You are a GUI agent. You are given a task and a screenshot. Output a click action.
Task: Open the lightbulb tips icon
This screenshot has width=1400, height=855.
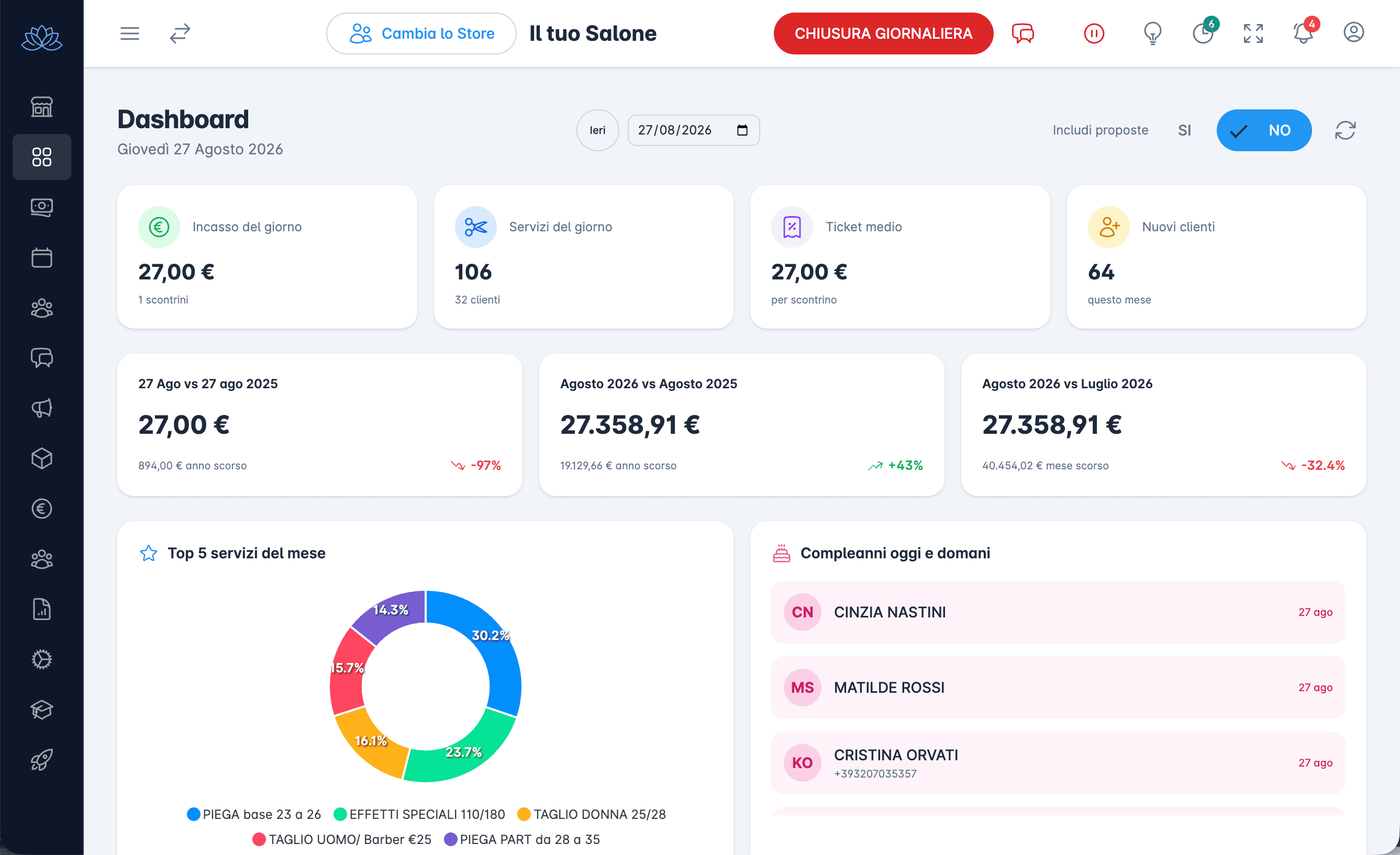pos(1152,33)
